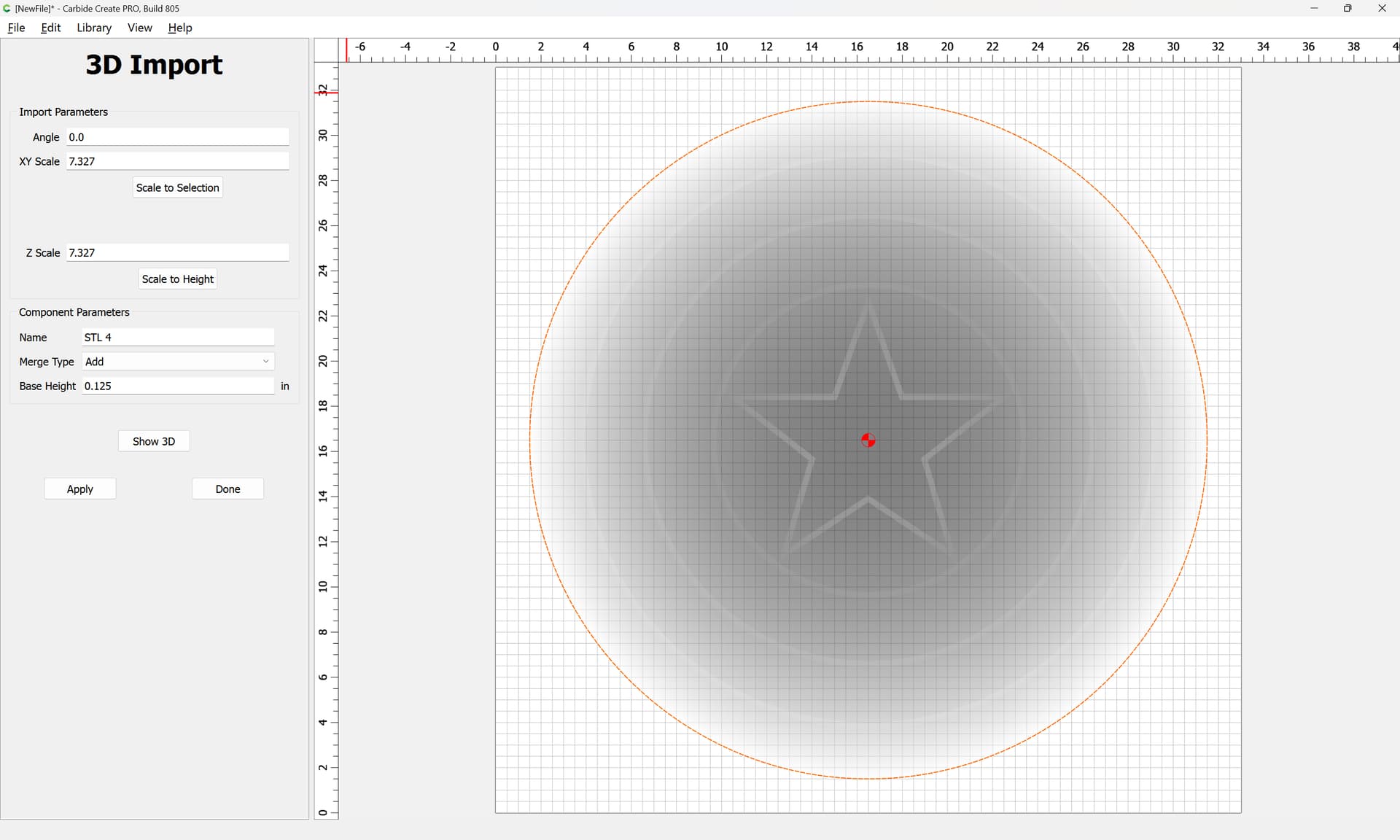This screenshot has width=1400, height=840.
Task: Click the XY Scale input field
Action: pyautogui.click(x=178, y=161)
